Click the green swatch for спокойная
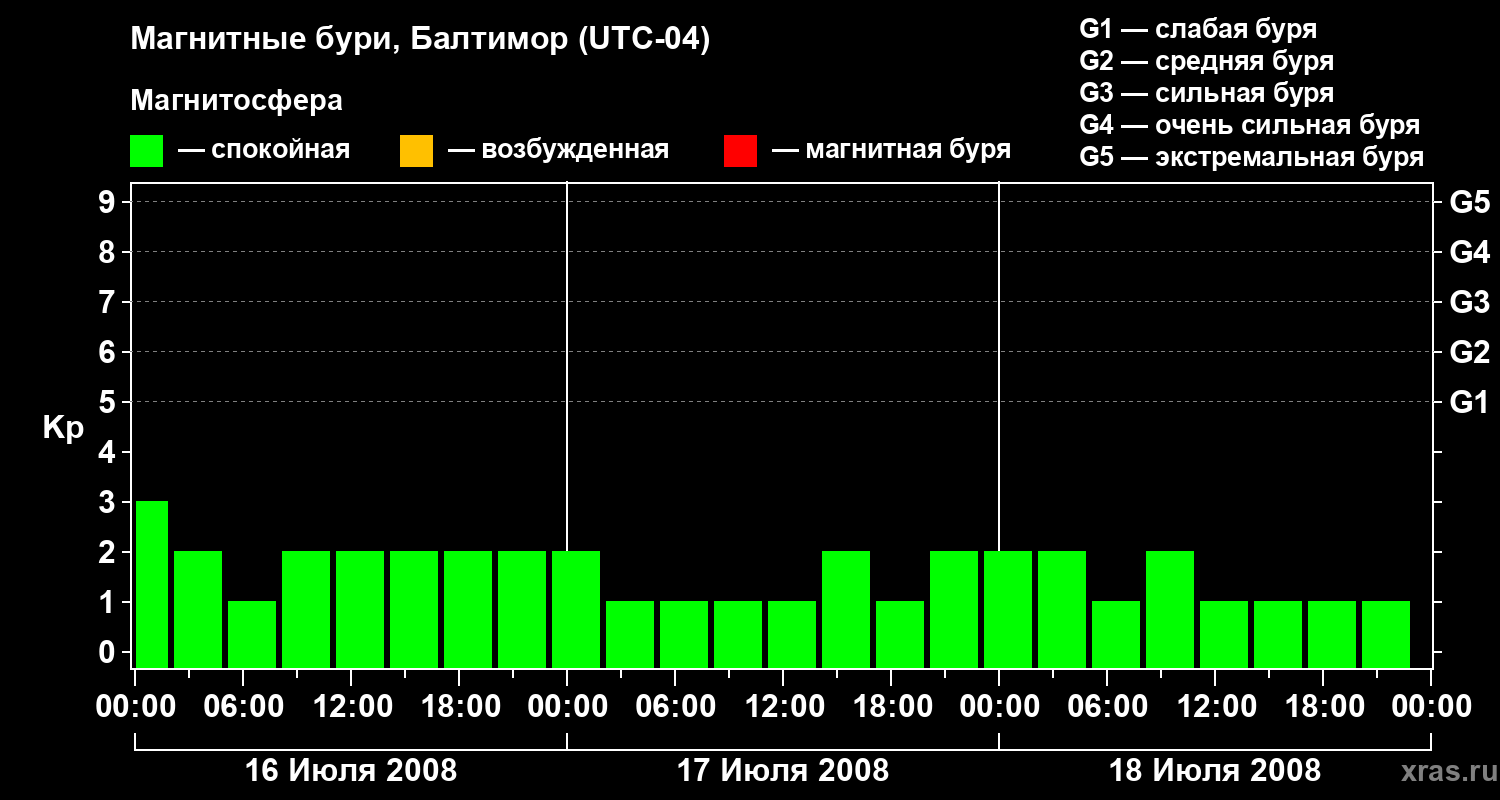The width and height of the screenshot is (1500, 800). 146,150
